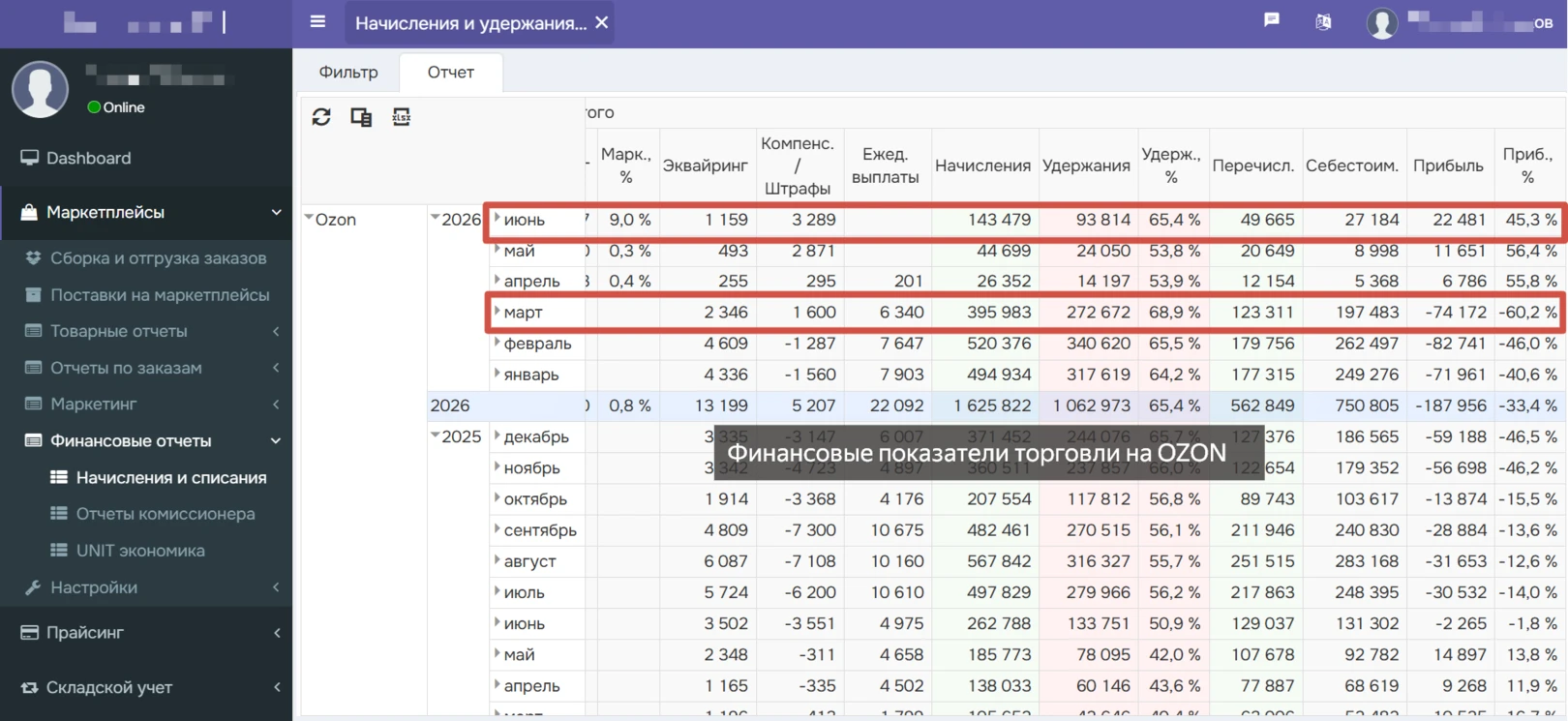
Task: Collapse the Ozon tree row
Action: pyautogui.click(x=309, y=219)
